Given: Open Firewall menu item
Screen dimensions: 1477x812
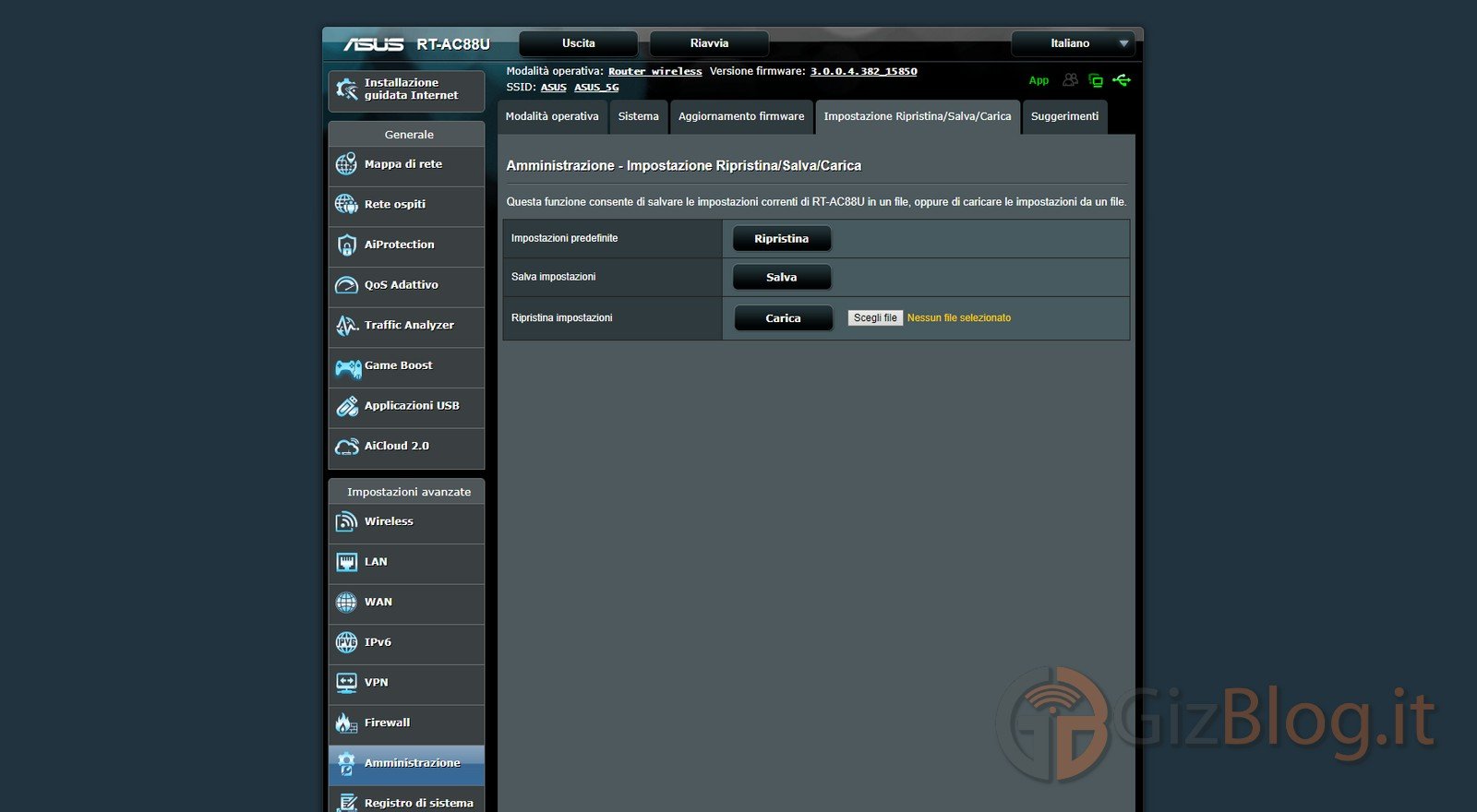Looking at the screenshot, I should 406,723.
